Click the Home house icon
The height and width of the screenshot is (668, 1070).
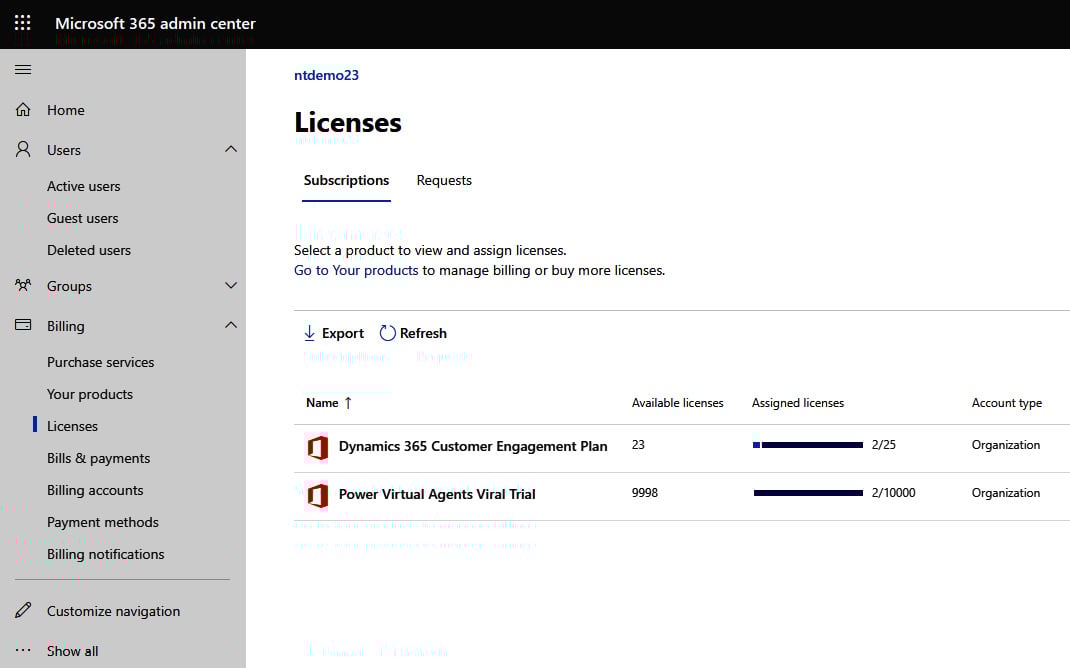23,110
